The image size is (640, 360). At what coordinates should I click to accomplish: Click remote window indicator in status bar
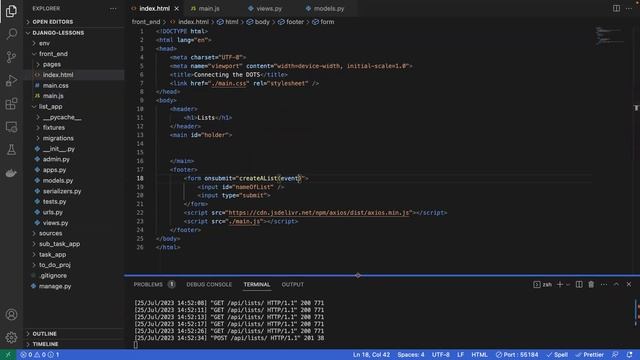[x=8, y=355]
